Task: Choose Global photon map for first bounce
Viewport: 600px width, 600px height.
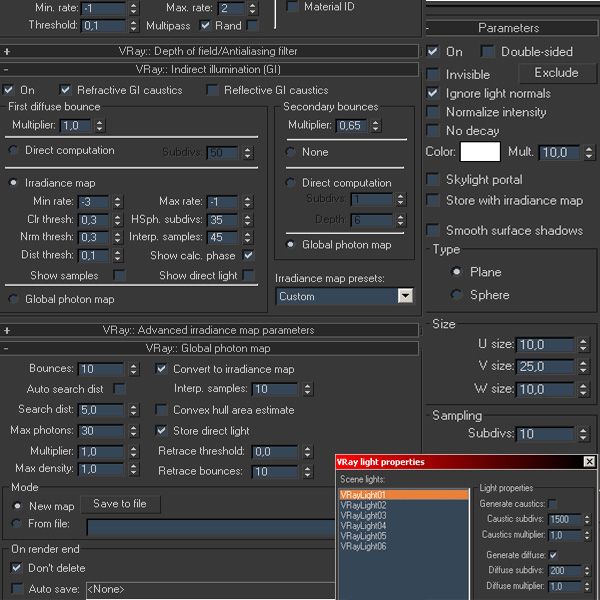Action: 13,299
